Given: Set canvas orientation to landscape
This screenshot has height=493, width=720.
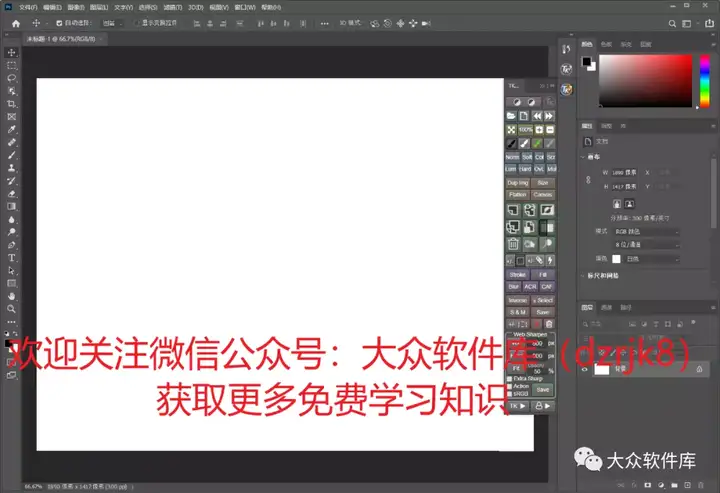Looking at the screenshot, I should coord(630,203).
